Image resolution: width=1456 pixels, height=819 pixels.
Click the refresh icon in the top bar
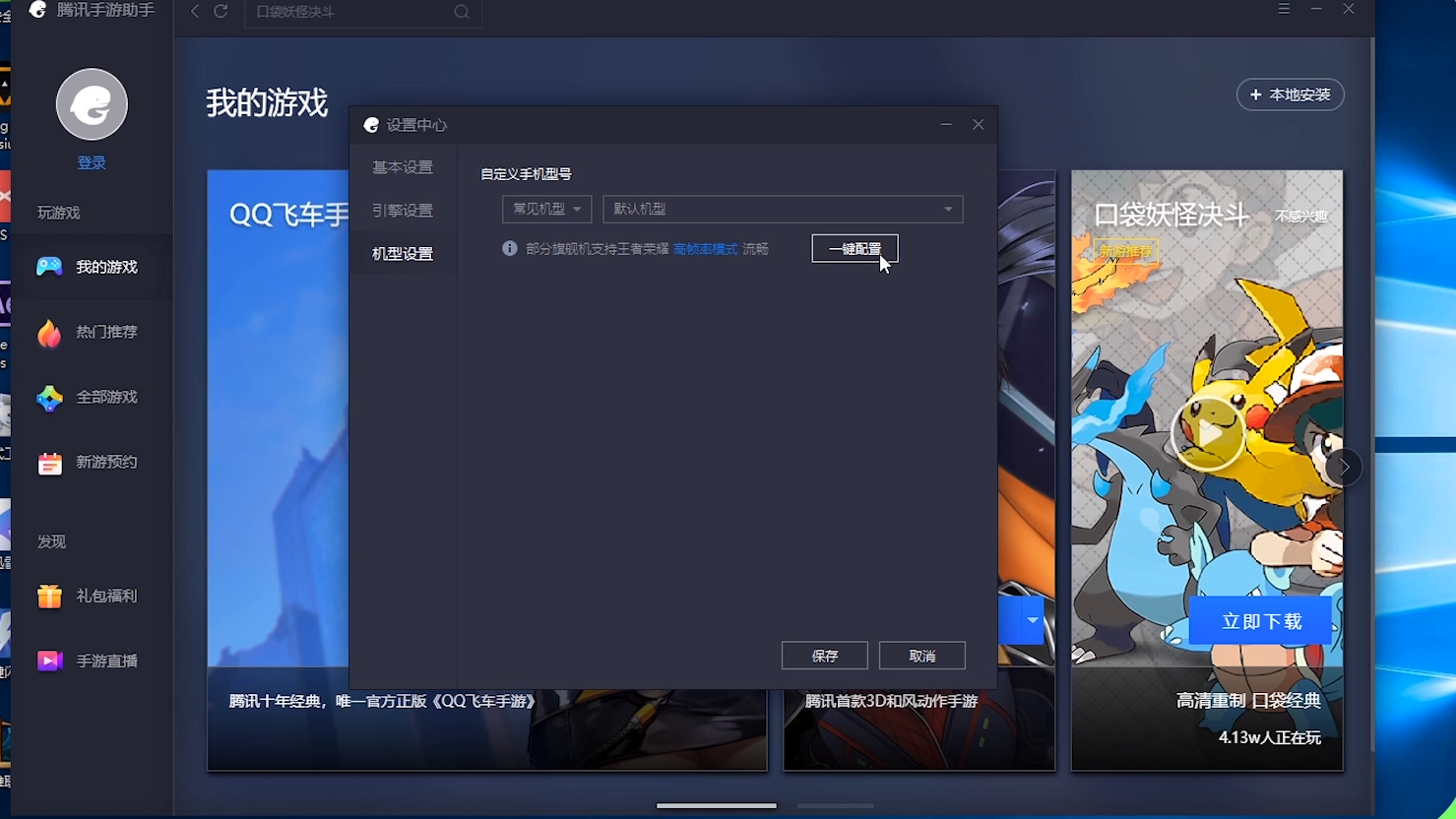(222, 12)
